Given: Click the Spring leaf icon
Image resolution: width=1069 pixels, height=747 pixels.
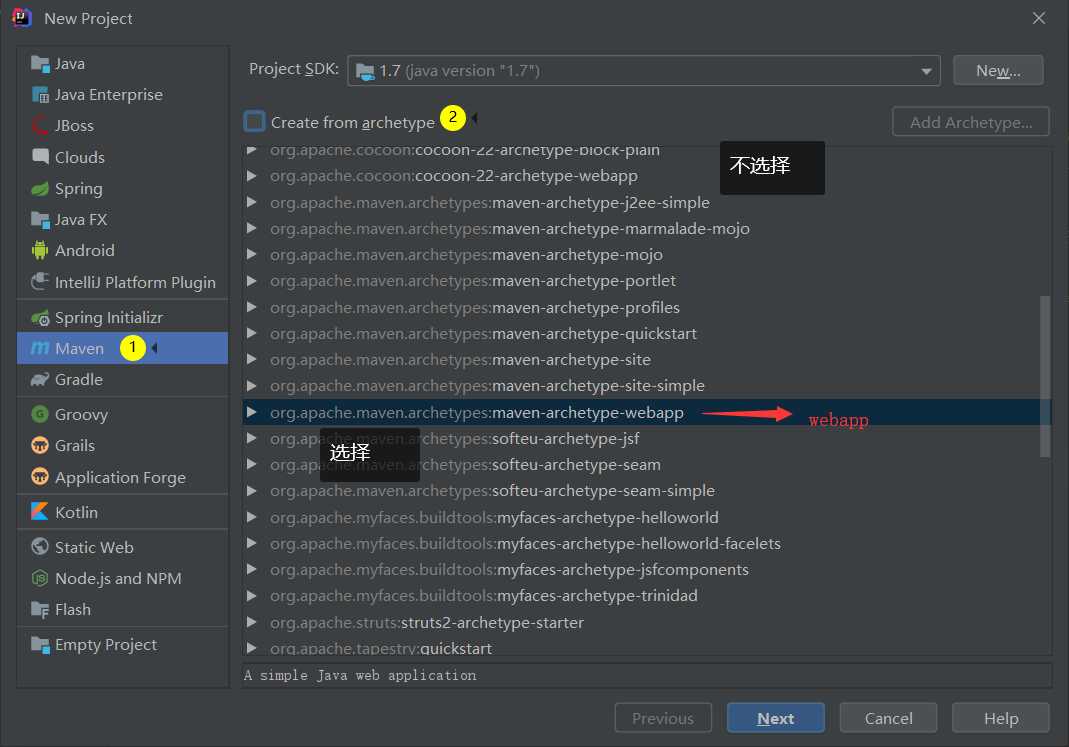Looking at the screenshot, I should coord(40,189).
